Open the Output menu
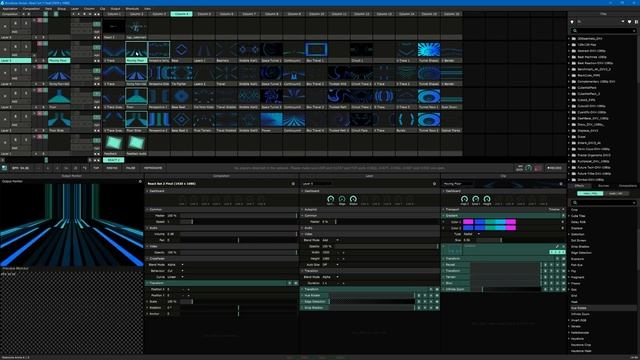The image size is (640, 360). (116, 9)
